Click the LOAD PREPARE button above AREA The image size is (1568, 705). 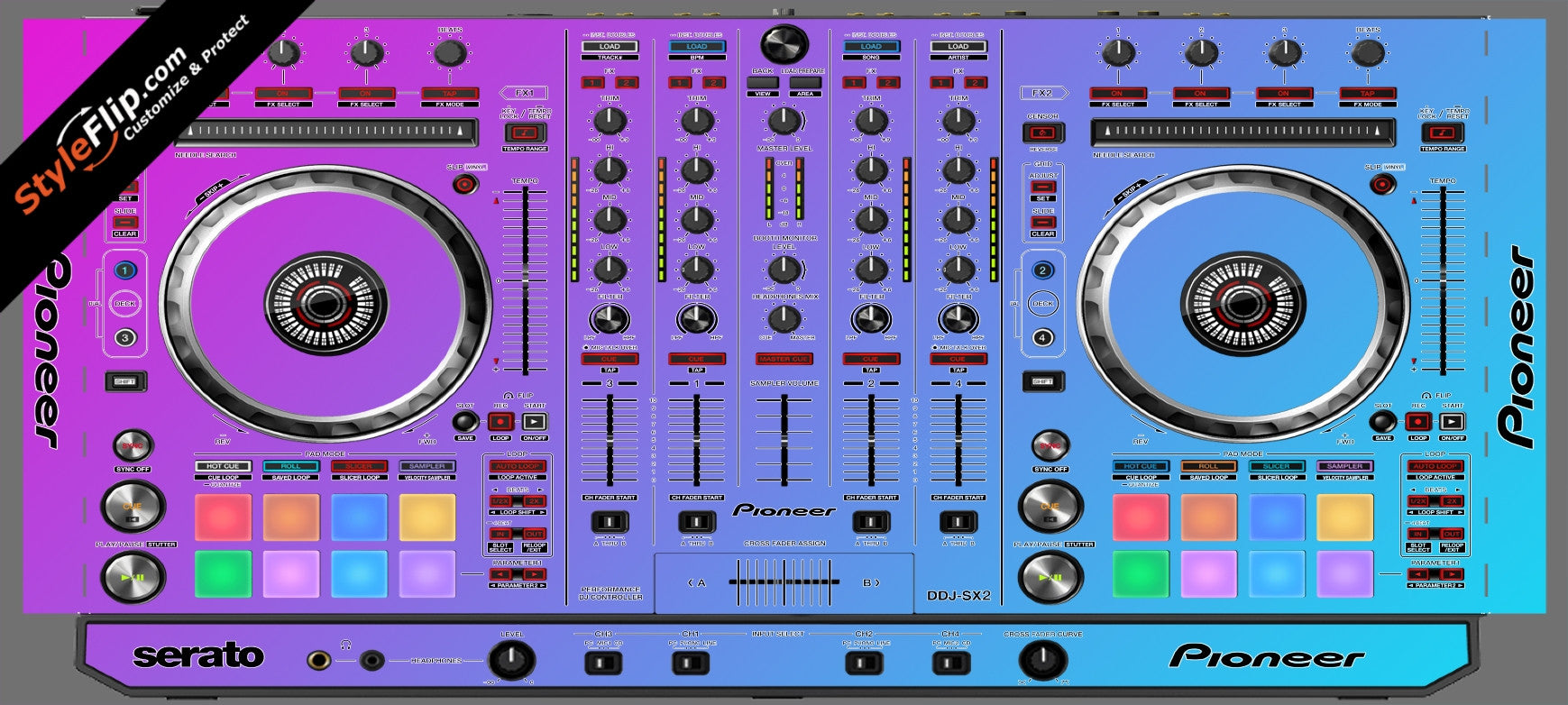[x=805, y=83]
